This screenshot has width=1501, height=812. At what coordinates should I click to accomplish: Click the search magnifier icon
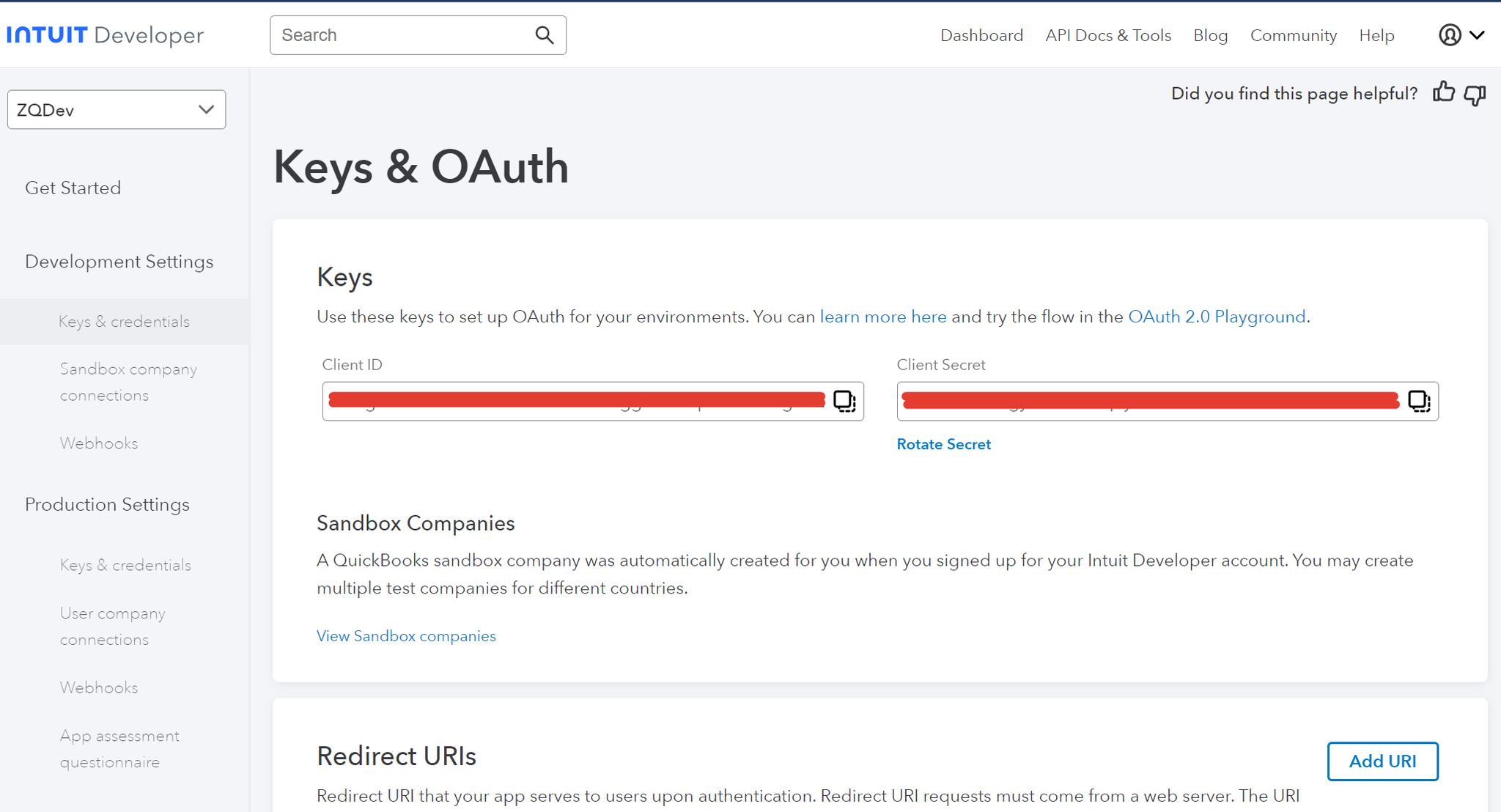point(544,35)
